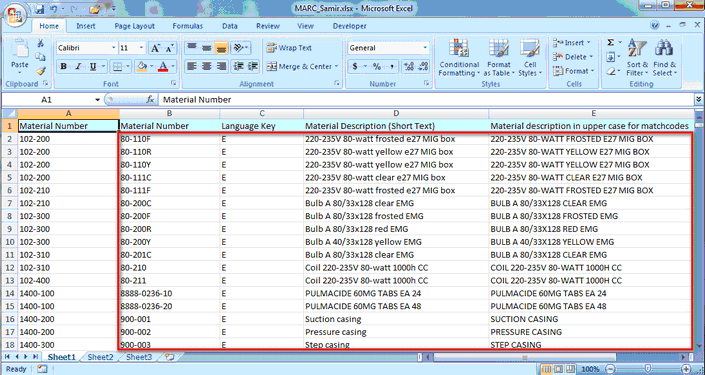The height and width of the screenshot is (375, 705).
Task: Click the Merge & Center button
Action: [302, 67]
